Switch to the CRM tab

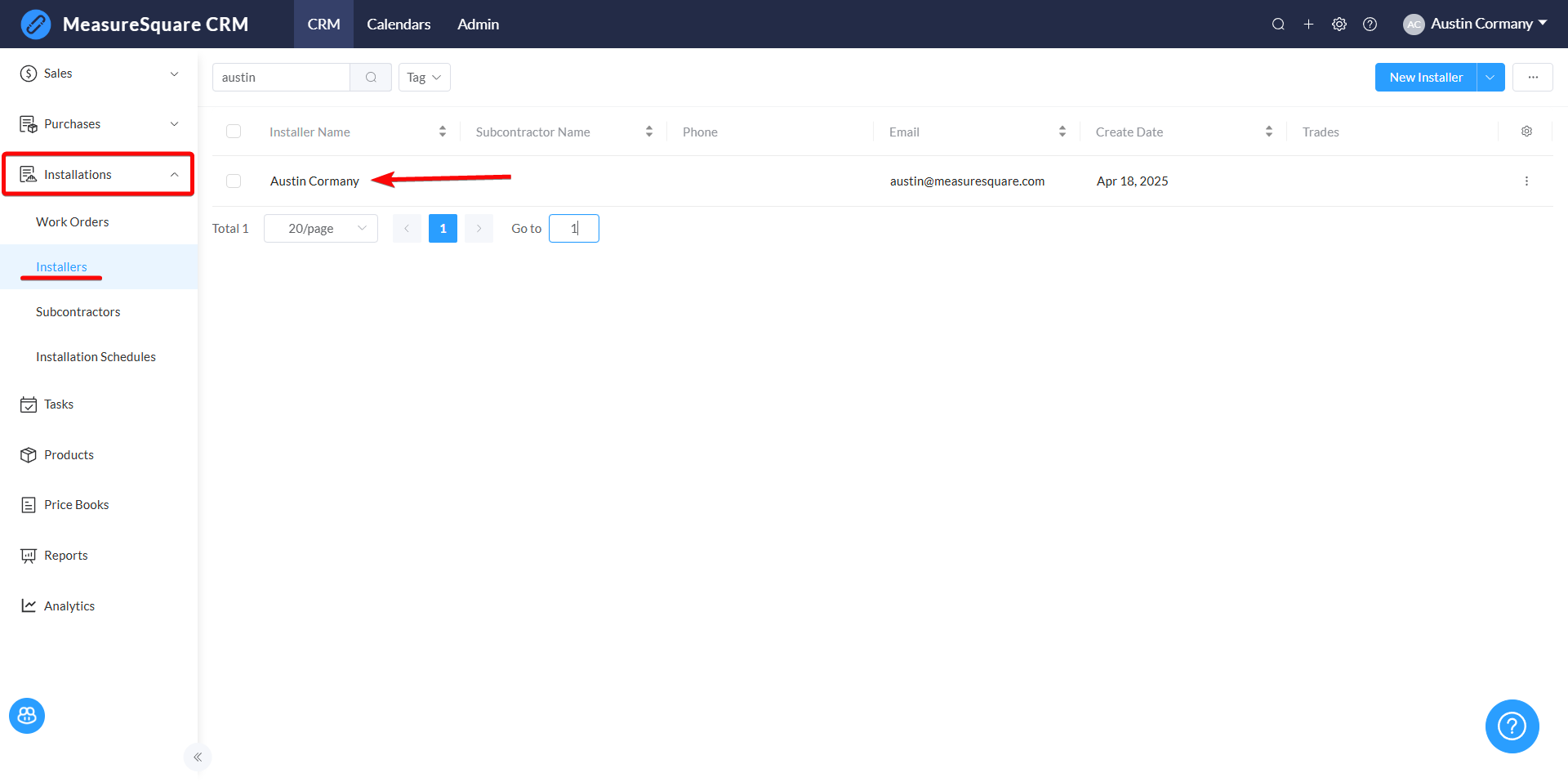[323, 25]
